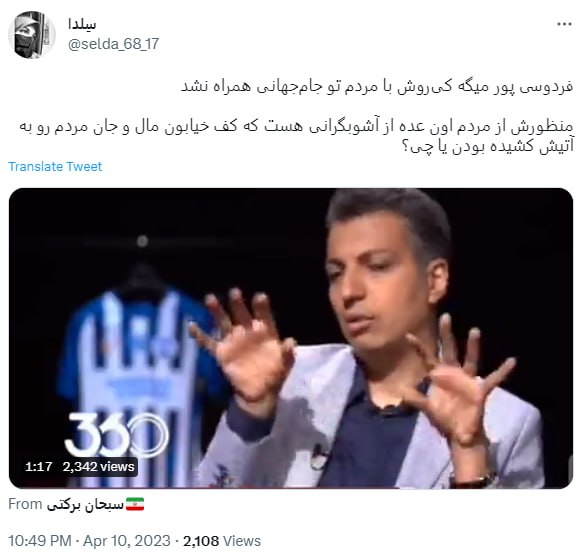
Task: Open the @selda_68_17 handle link
Action: [114, 44]
